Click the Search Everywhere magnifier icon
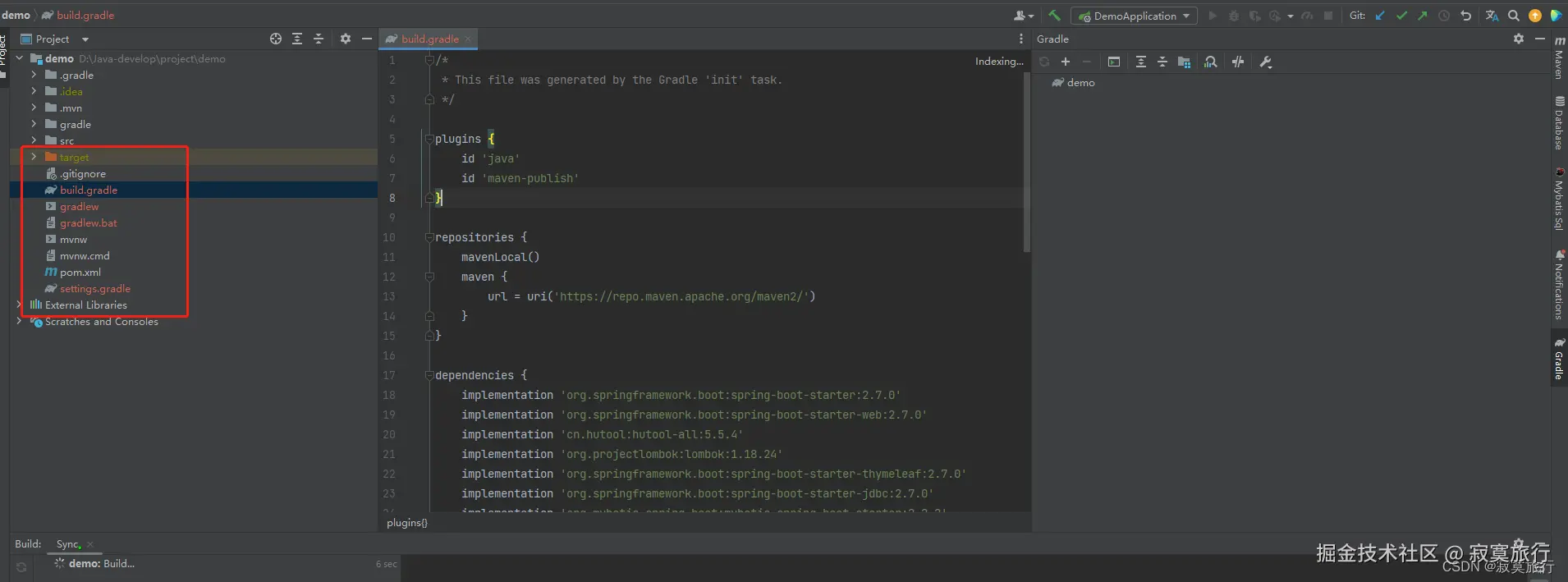Screen dimensions: 1568x582 [1514, 16]
